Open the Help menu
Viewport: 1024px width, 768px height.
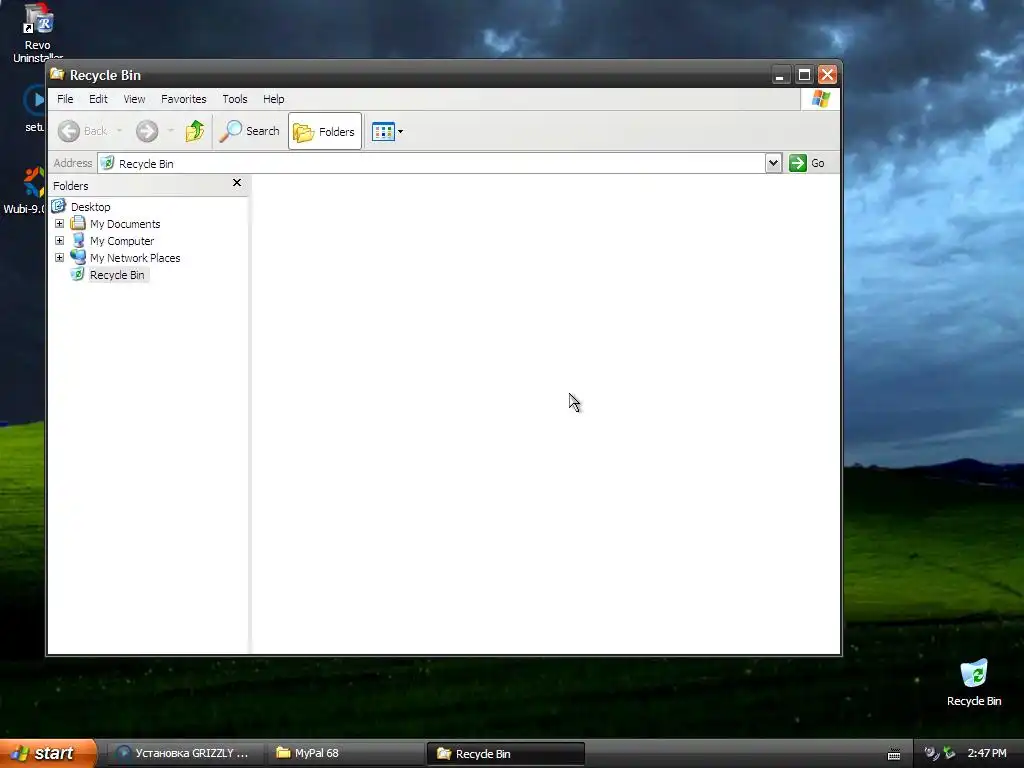[x=274, y=99]
